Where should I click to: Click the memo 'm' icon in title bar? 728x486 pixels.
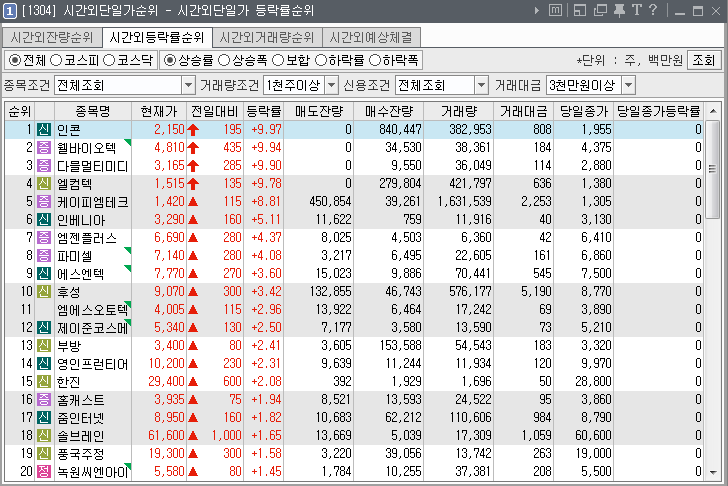tap(555, 10)
